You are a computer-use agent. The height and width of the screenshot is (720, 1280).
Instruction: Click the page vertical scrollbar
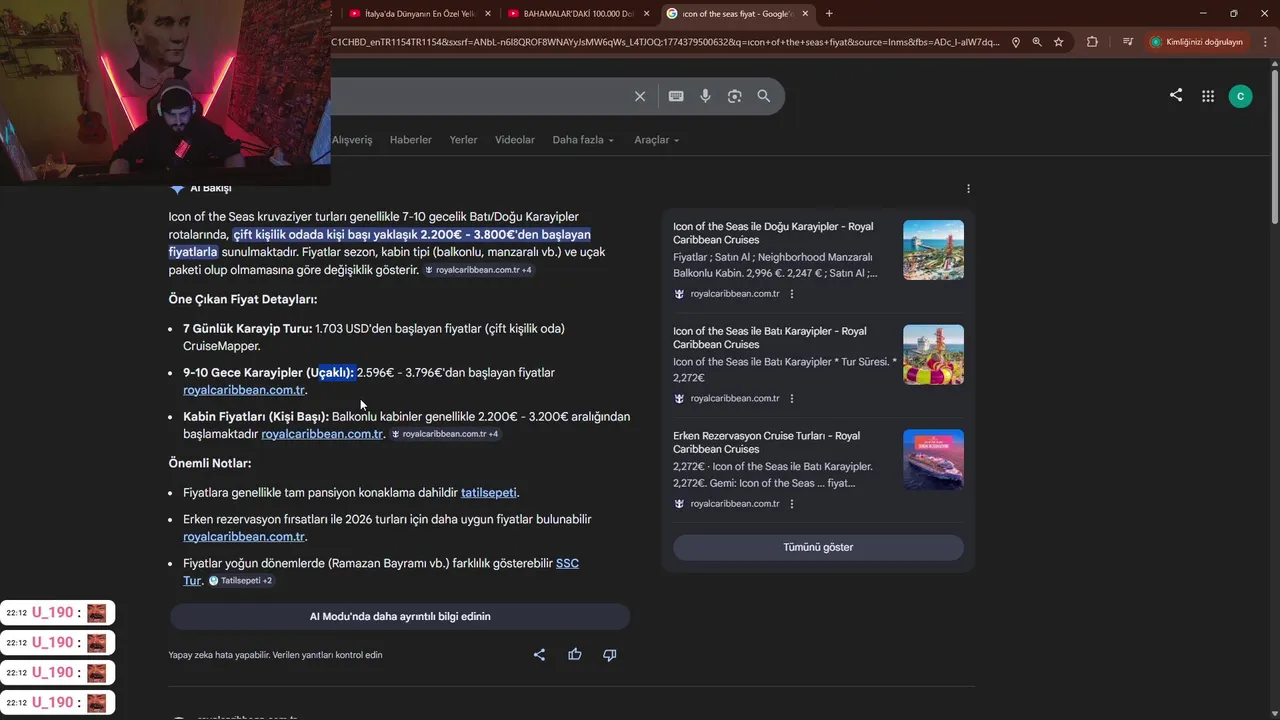point(1274,145)
